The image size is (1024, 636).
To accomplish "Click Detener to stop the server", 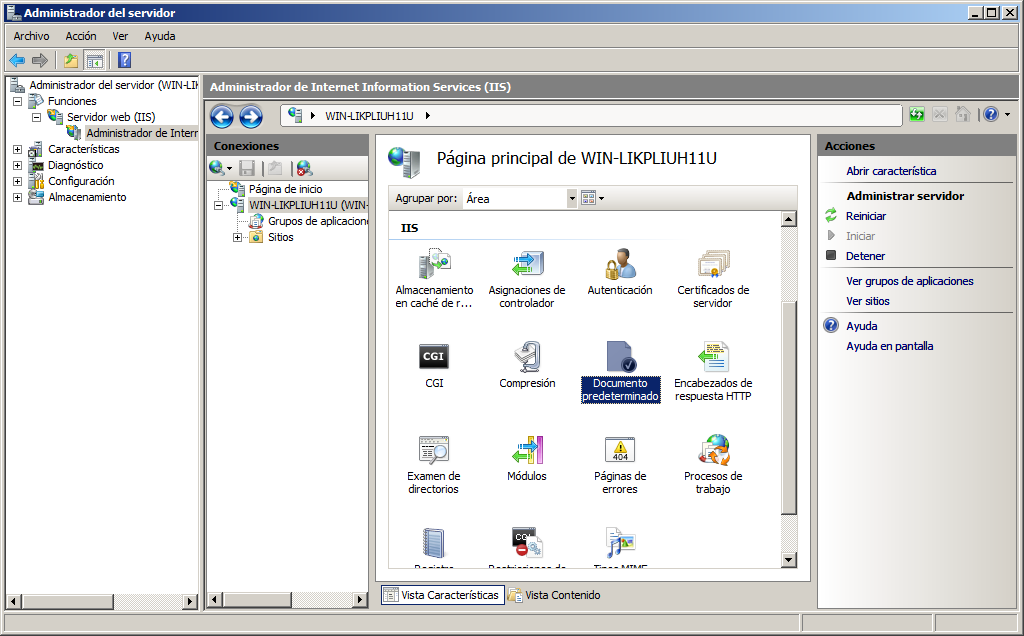I will (865, 256).
